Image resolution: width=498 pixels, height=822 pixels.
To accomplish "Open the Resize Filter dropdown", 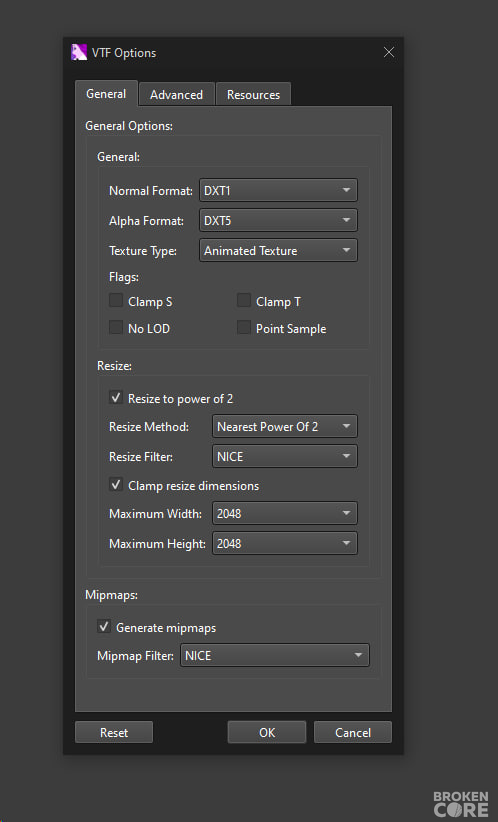I will tap(285, 456).
